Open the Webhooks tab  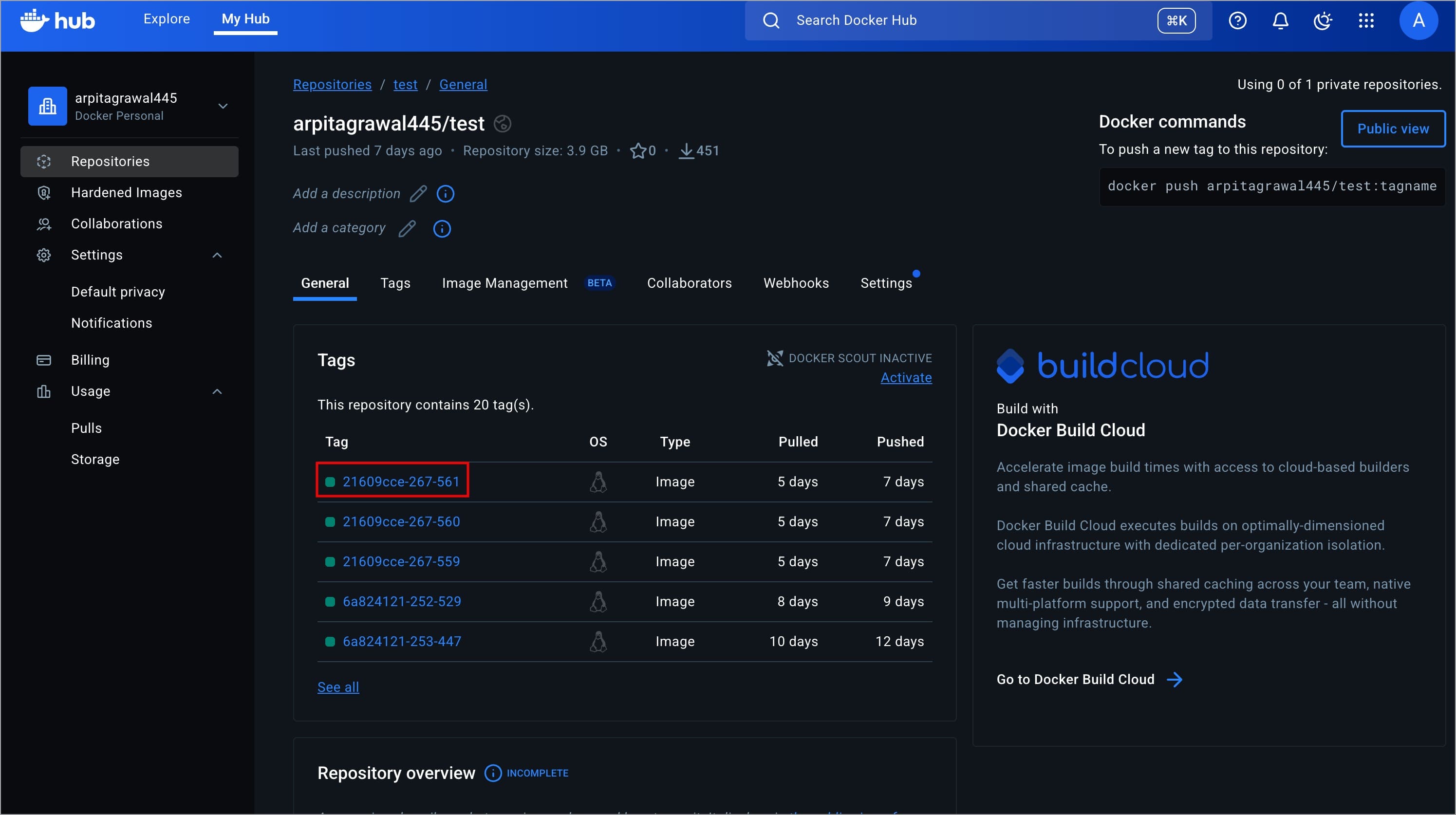(796, 283)
